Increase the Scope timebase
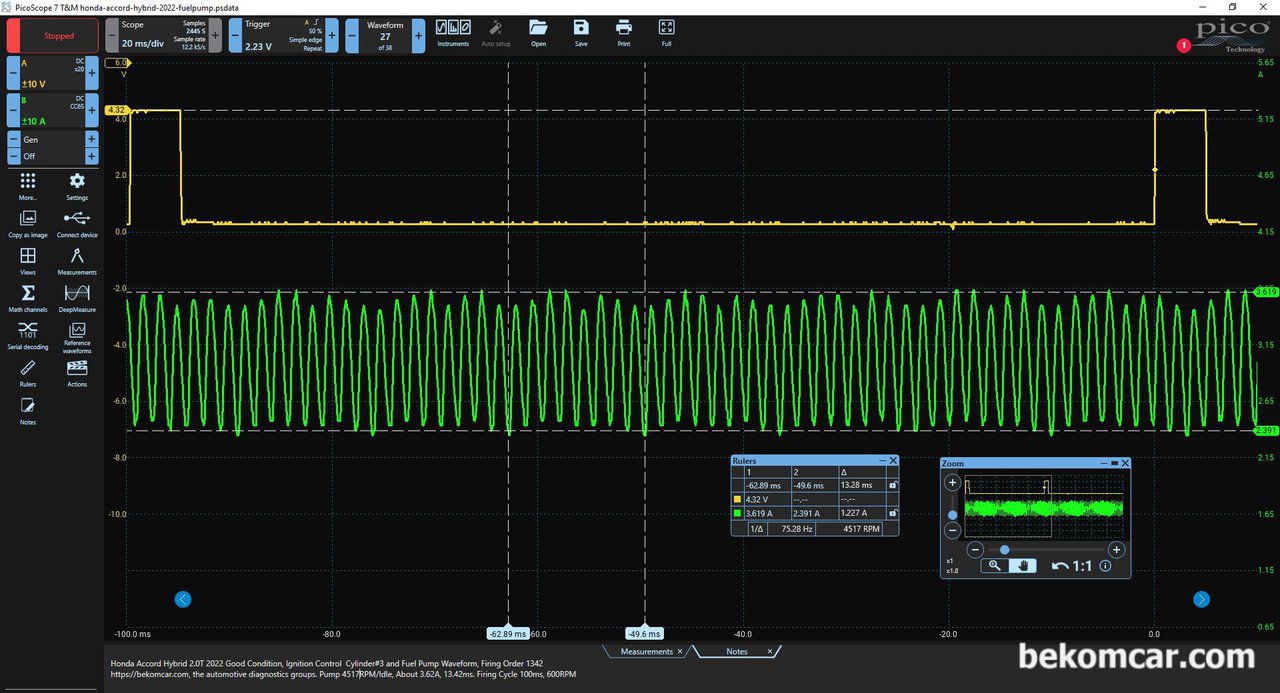Image resolution: width=1280 pixels, height=693 pixels. click(215, 36)
